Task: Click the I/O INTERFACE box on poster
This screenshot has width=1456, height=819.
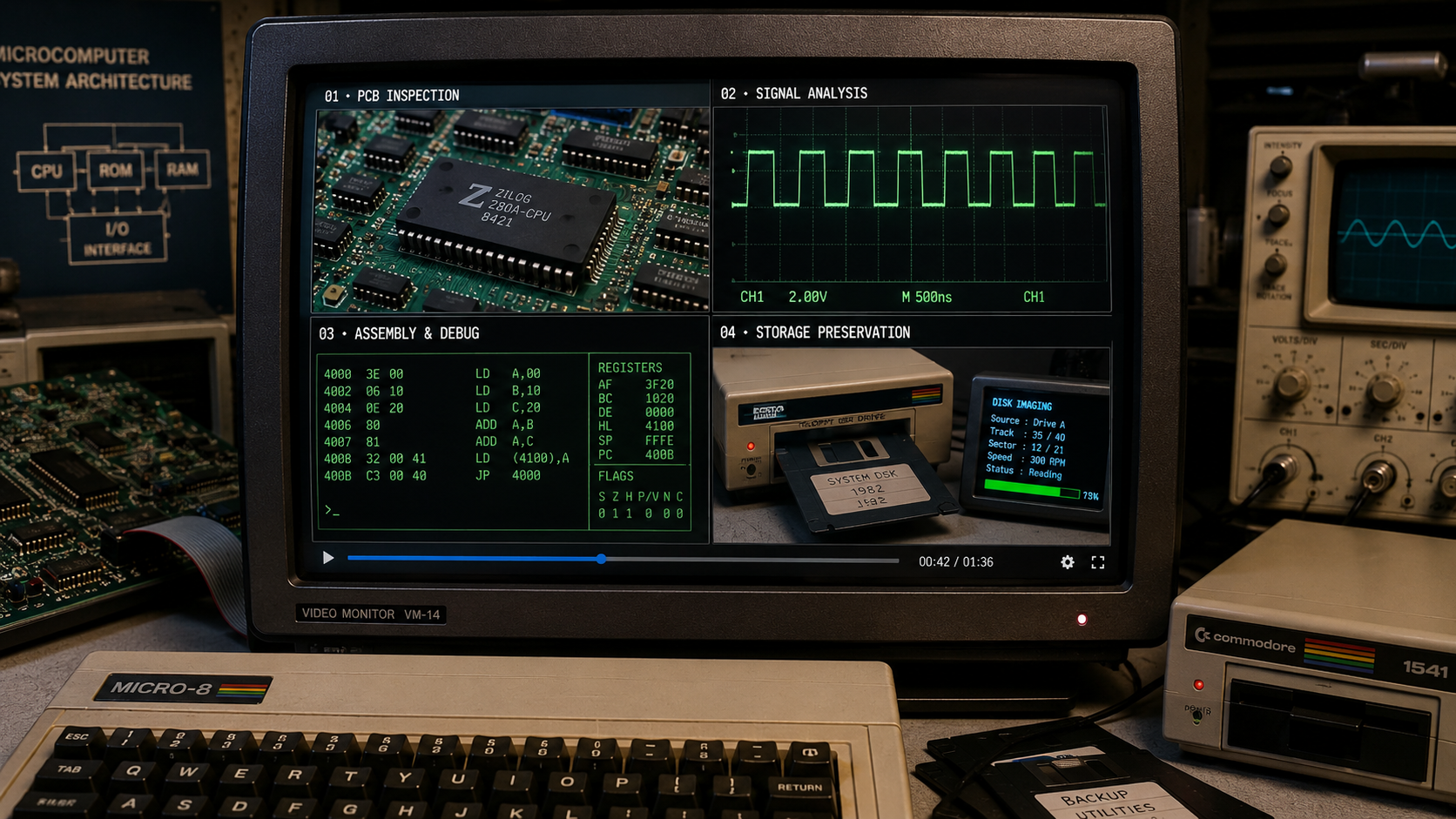Action: [x=117, y=238]
